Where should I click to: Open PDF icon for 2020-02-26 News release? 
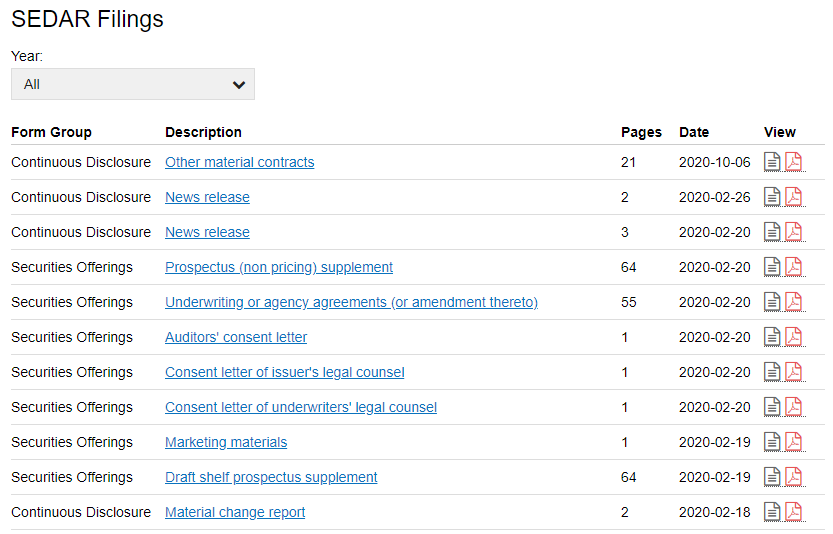point(793,197)
